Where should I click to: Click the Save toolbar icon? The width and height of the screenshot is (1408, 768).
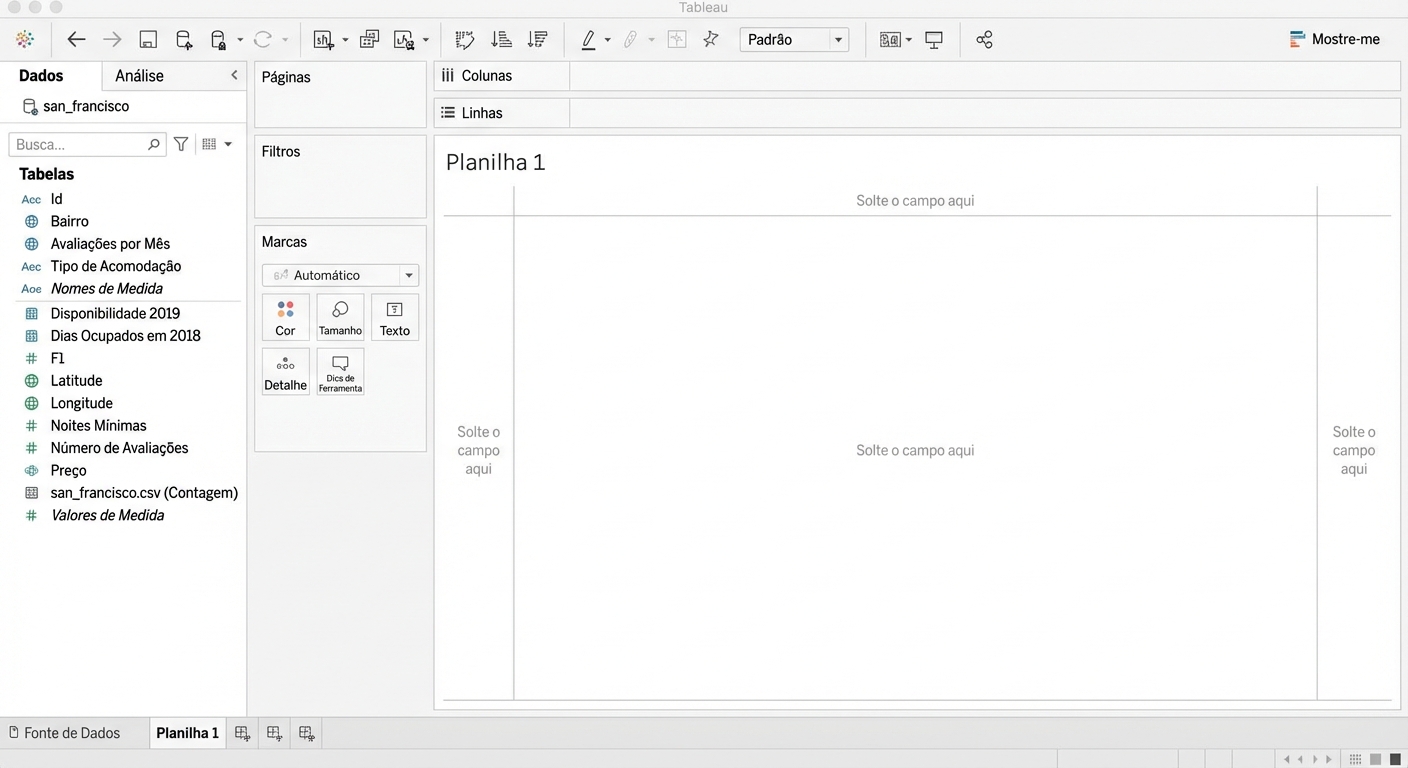pyautogui.click(x=148, y=39)
